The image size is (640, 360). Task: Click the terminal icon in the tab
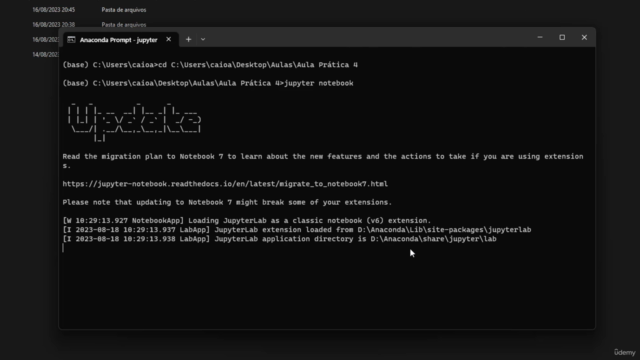click(71, 40)
